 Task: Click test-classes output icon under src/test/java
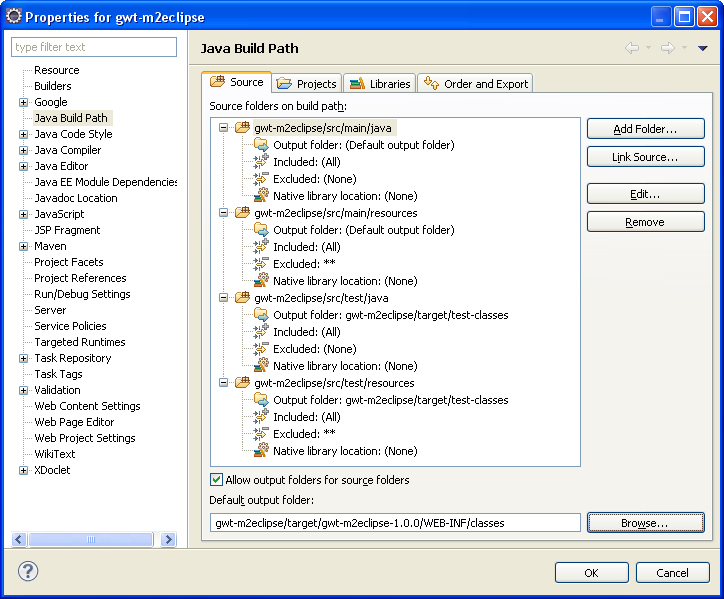tap(261, 315)
